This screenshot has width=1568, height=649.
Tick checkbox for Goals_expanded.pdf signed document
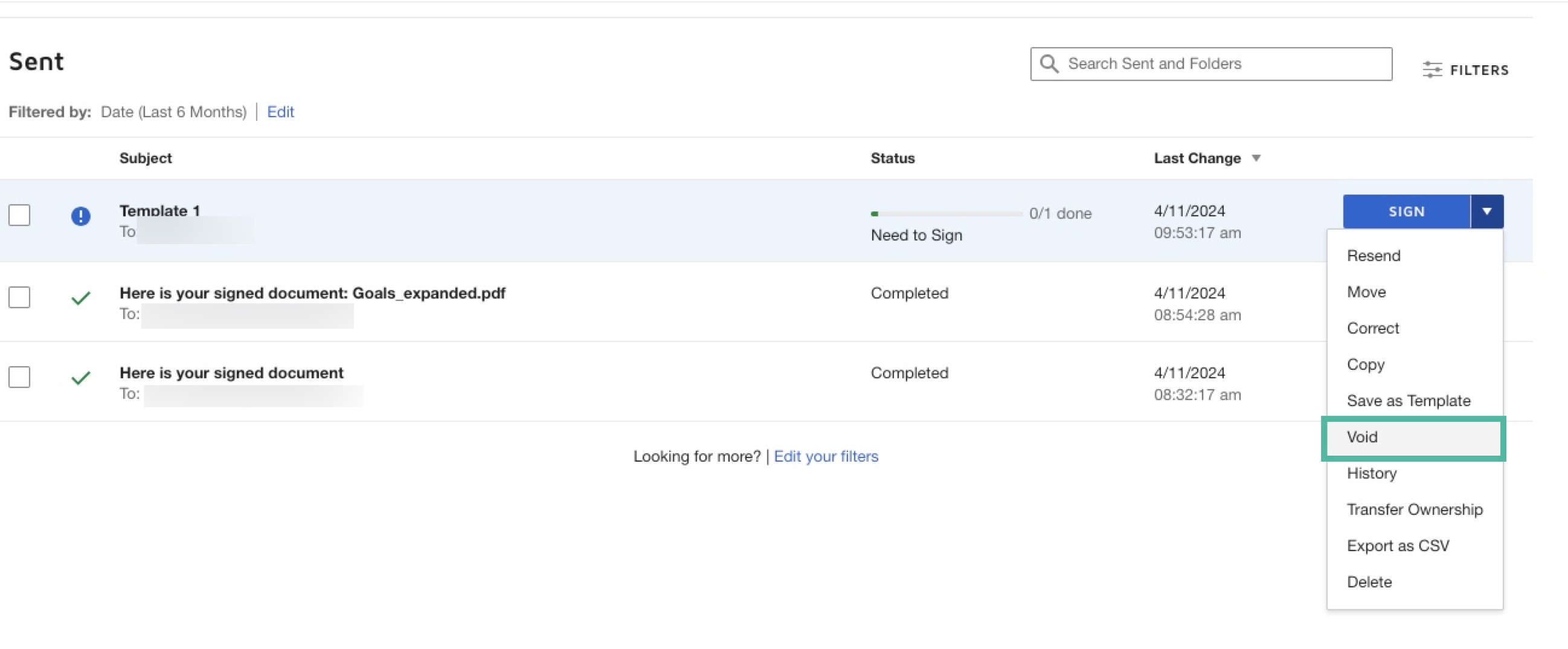point(19,297)
